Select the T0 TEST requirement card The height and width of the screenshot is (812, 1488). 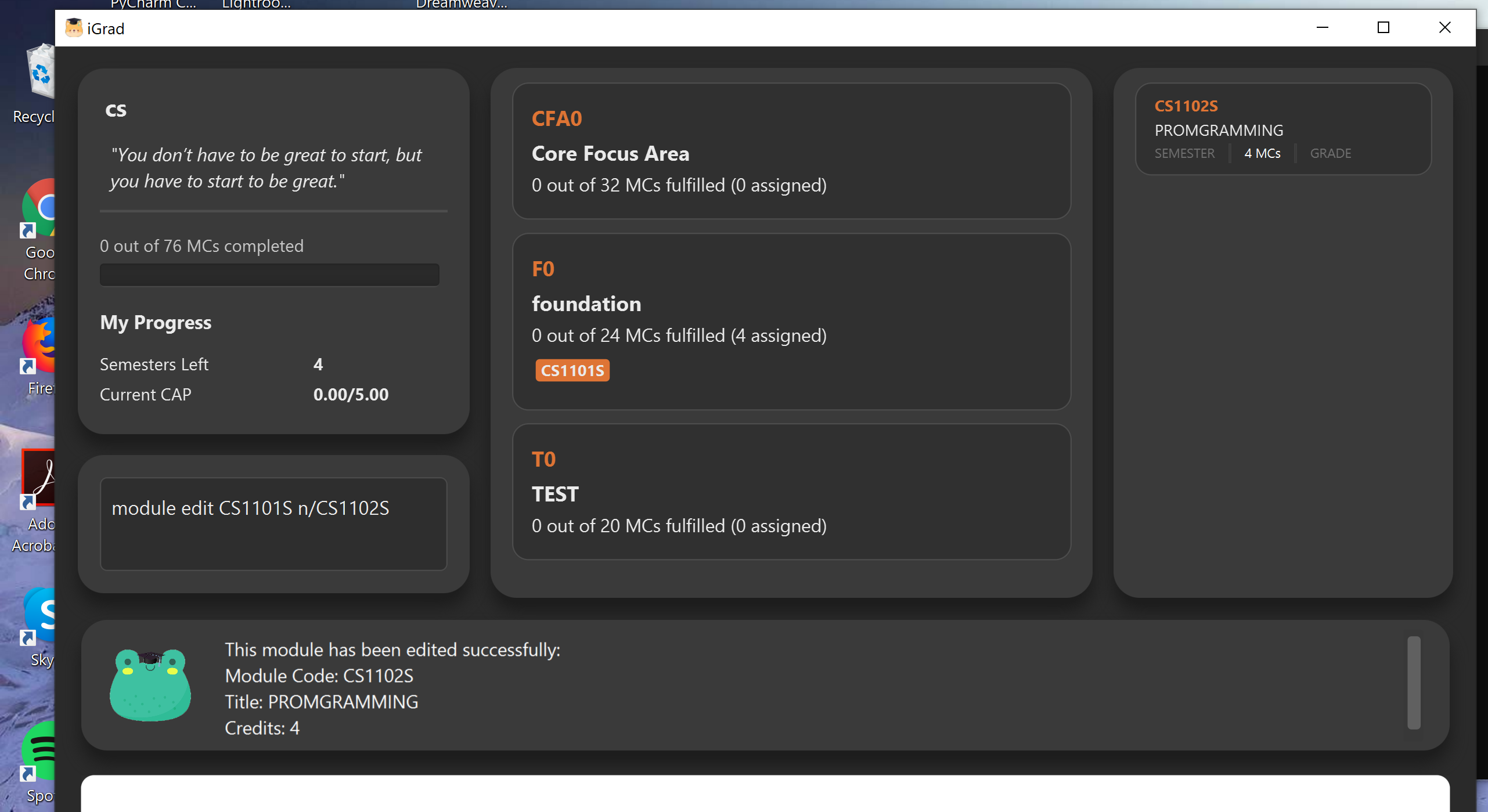tap(791, 492)
